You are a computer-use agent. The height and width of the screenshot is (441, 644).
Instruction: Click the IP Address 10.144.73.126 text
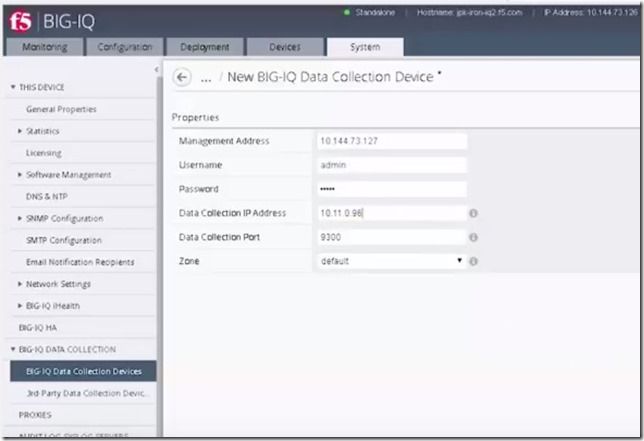click(591, 13)
